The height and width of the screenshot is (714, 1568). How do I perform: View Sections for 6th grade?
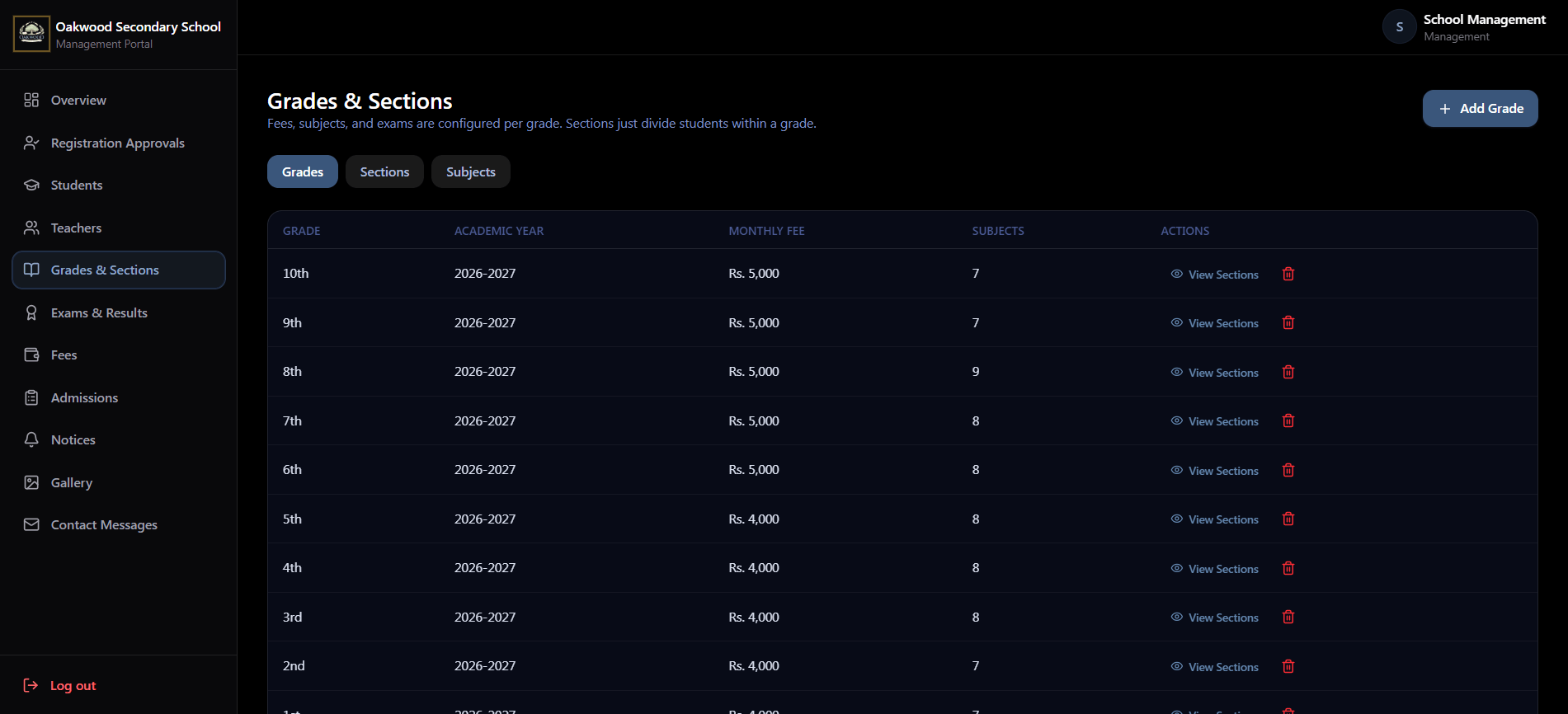pos(1214,470)
